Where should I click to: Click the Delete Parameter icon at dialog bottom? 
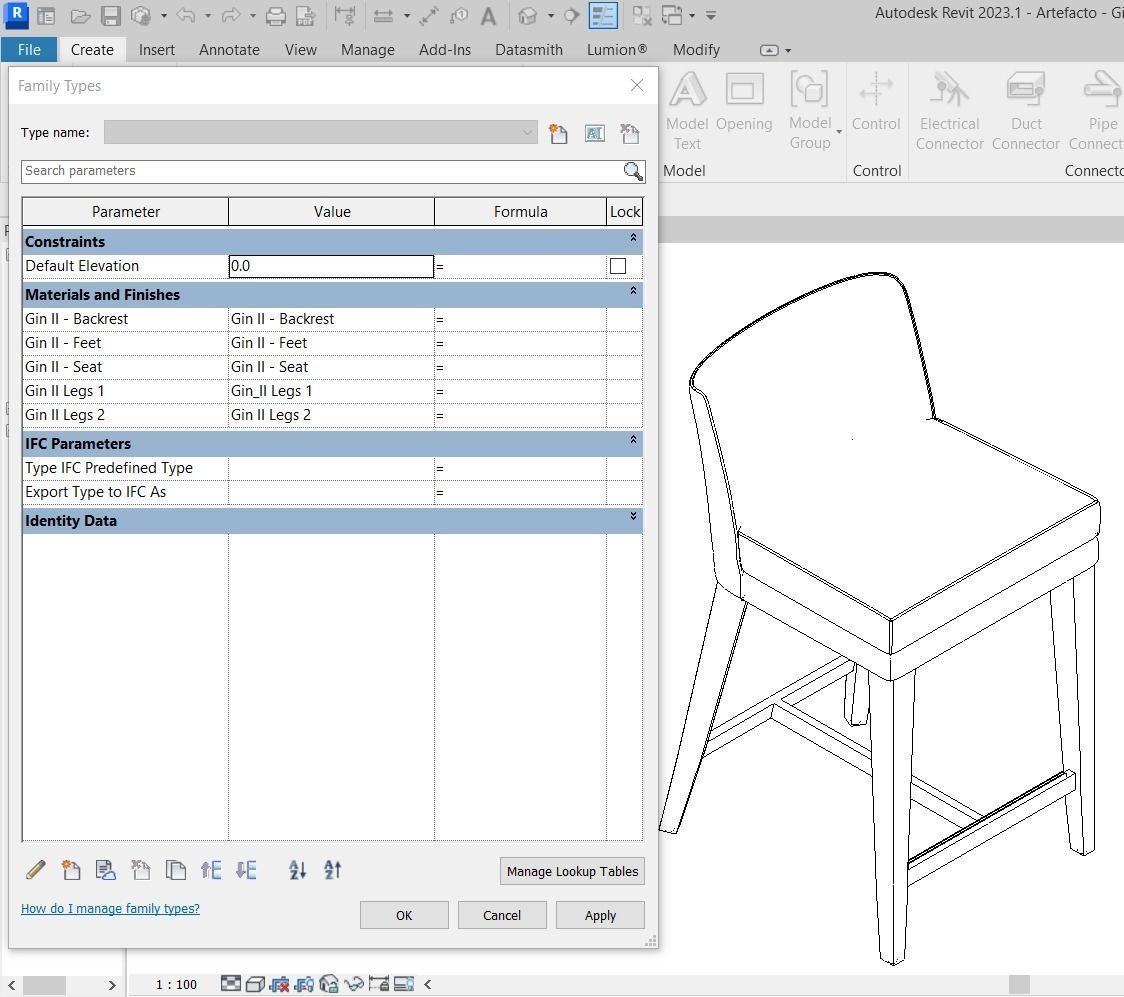[x=140, y=870]
